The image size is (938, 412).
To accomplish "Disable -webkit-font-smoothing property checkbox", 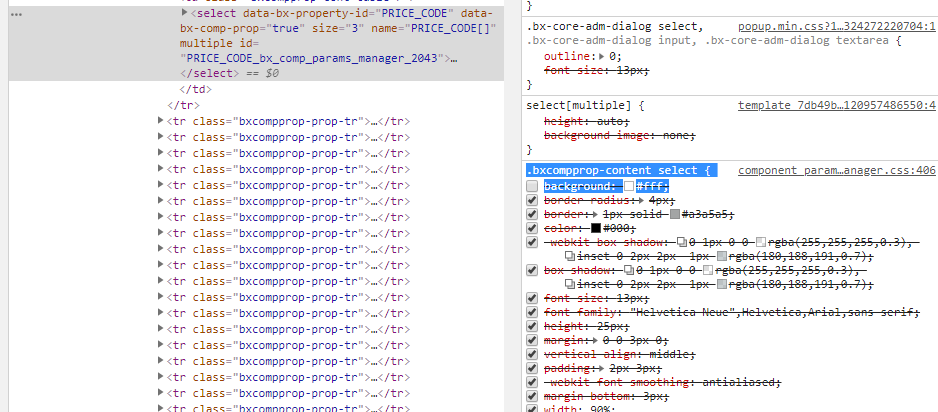I will (x=532, y=382).
